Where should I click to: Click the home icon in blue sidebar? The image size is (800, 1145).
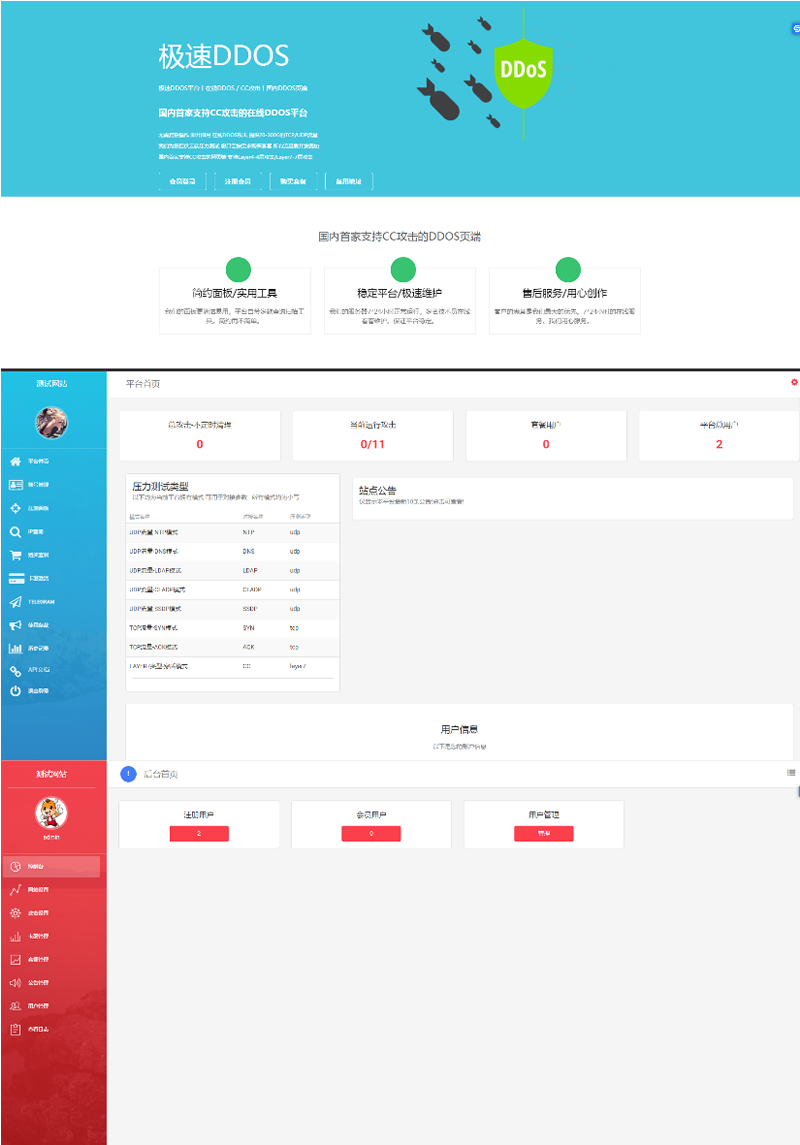pyautogui.click(x=15, y=461)
